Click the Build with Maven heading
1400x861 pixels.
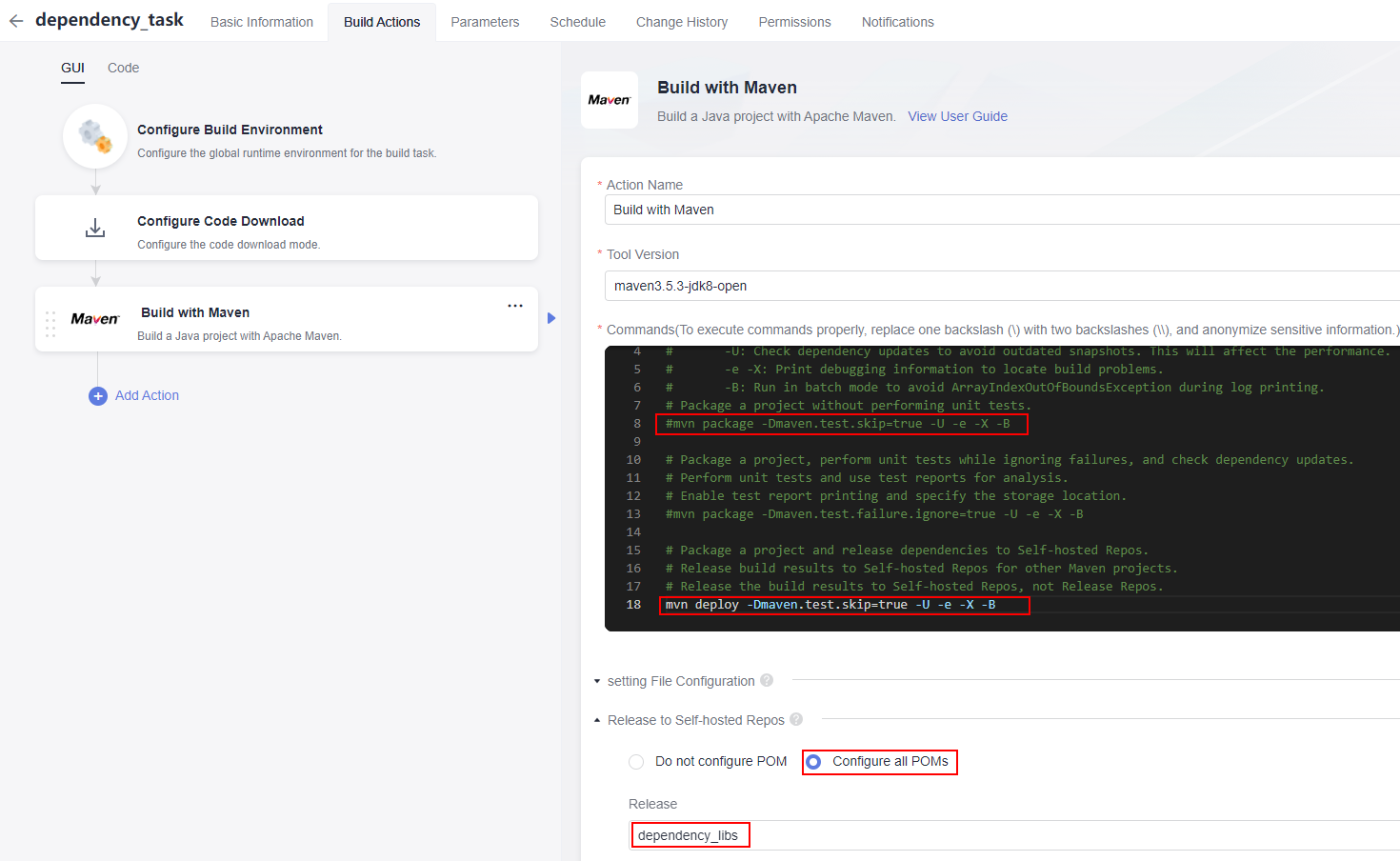point(727,88)
